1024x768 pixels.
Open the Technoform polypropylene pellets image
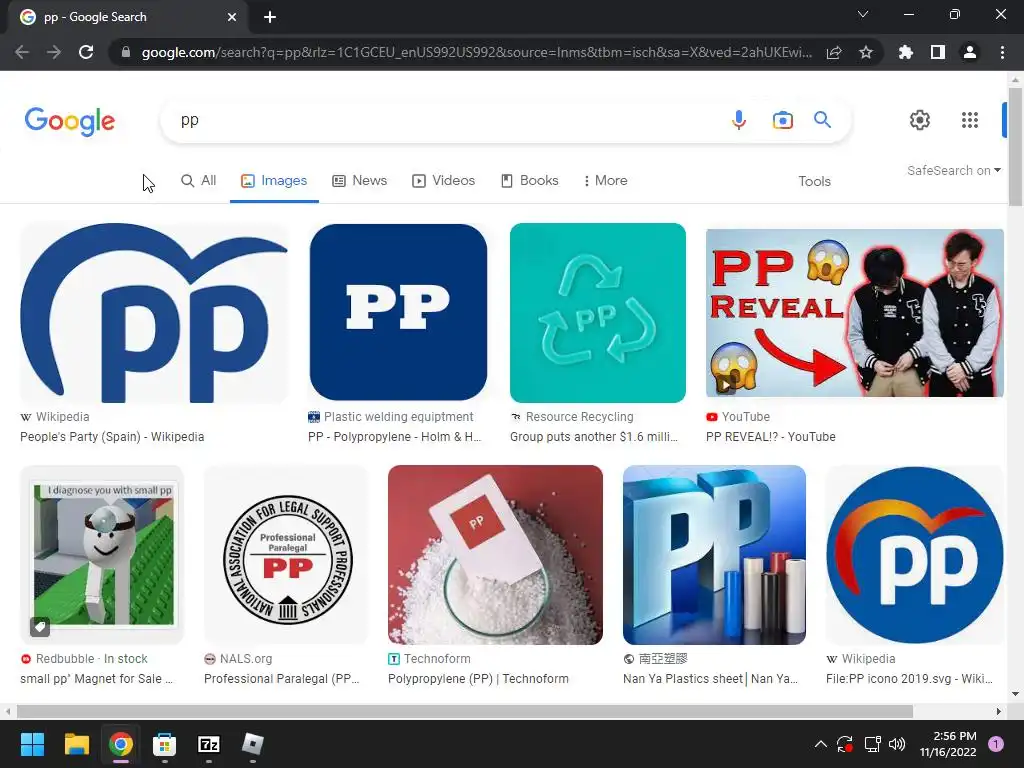[495, 554]
